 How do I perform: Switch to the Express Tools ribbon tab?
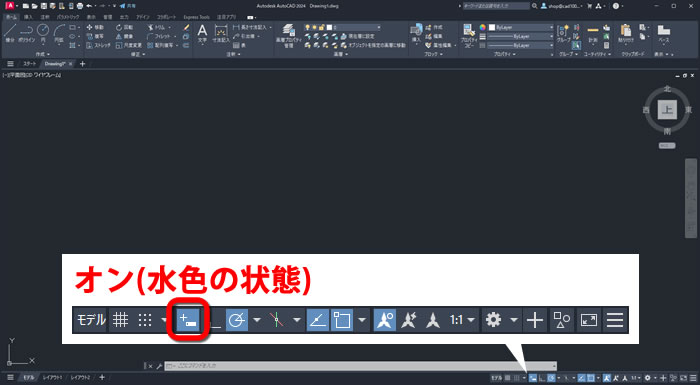[196, 17]
